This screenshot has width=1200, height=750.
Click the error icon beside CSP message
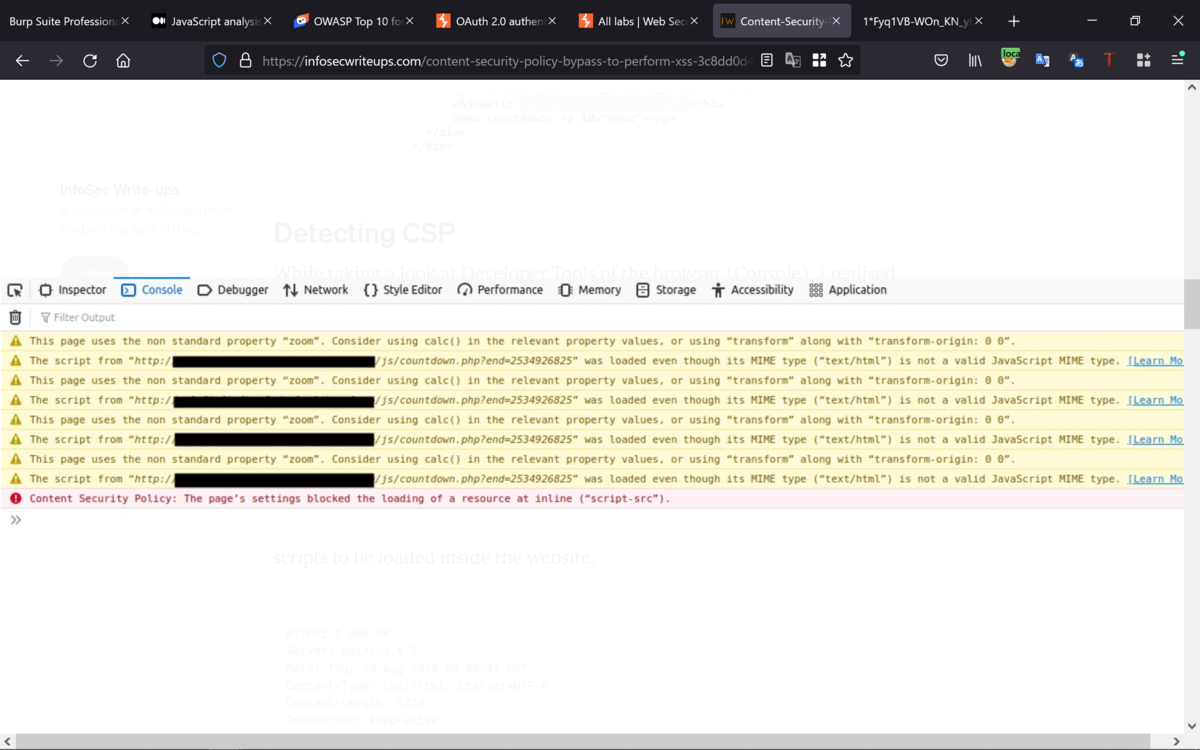click(x=15, y=498)
